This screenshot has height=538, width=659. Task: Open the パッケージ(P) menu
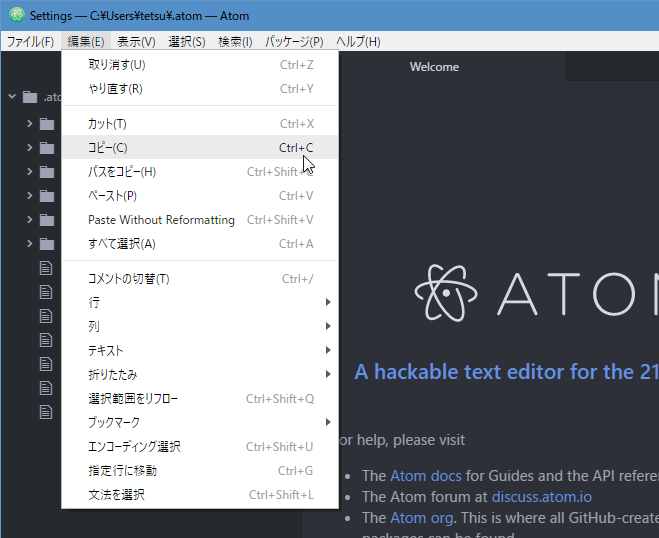click(x=294, y=41)
